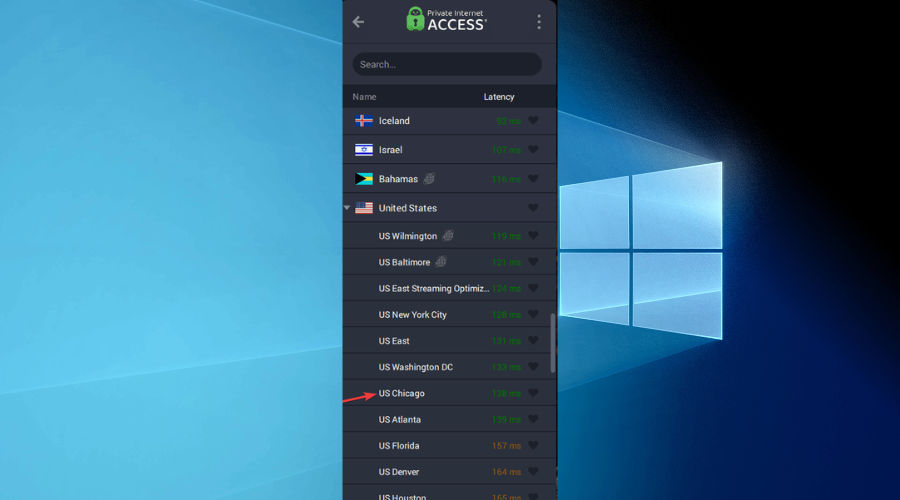Image resolution: width=900 pixels, height=500 pixels.
Task: Go back using the arrow icon
Action: click(x=358, y=22)
